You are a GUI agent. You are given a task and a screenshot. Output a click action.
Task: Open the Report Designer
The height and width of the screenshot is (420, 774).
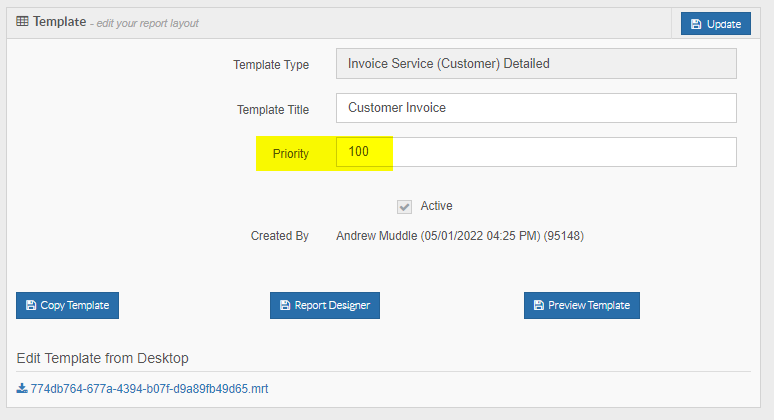pos(325,305)
